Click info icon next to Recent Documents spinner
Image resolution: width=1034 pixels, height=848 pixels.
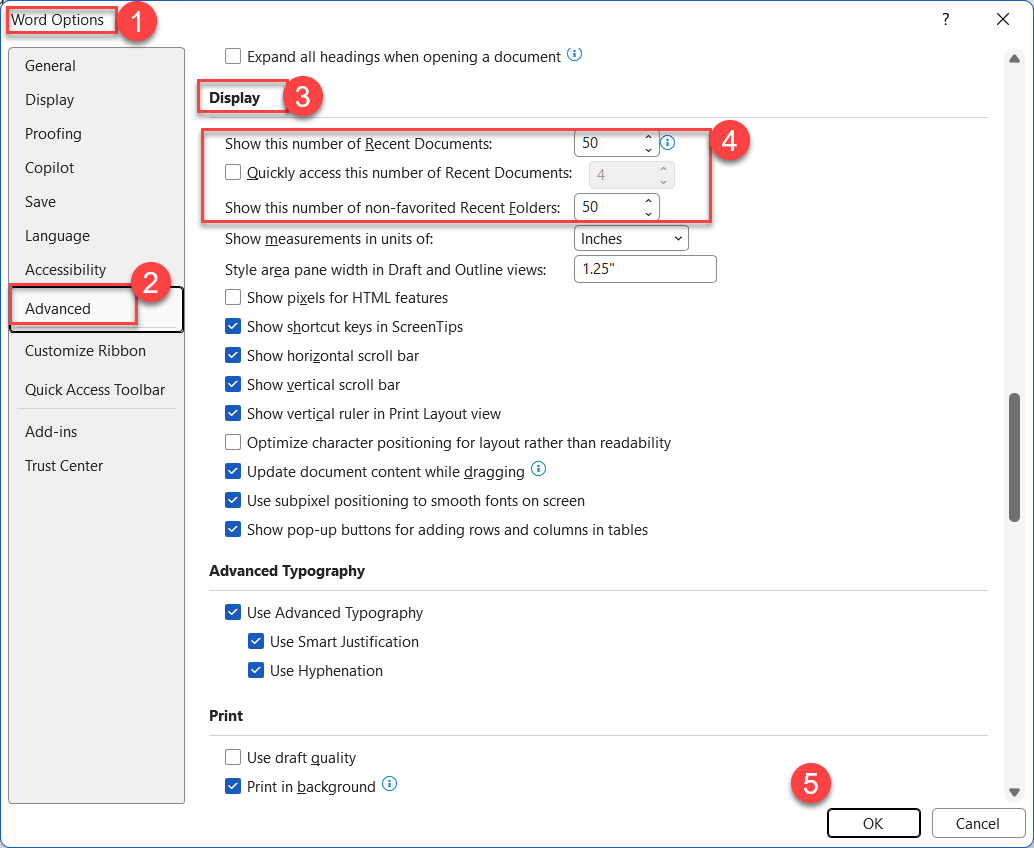point(667,142)
